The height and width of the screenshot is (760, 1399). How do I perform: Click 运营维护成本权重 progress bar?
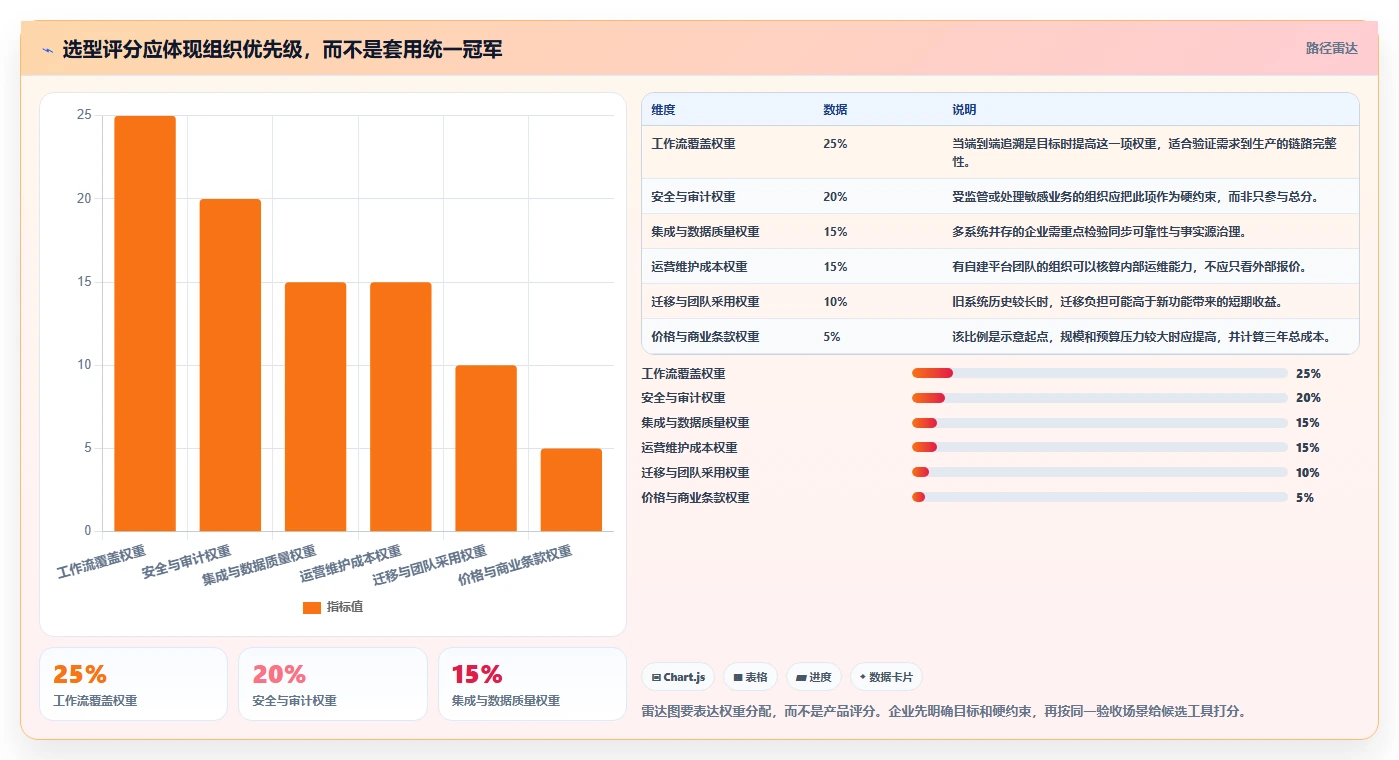(1100, 448)
